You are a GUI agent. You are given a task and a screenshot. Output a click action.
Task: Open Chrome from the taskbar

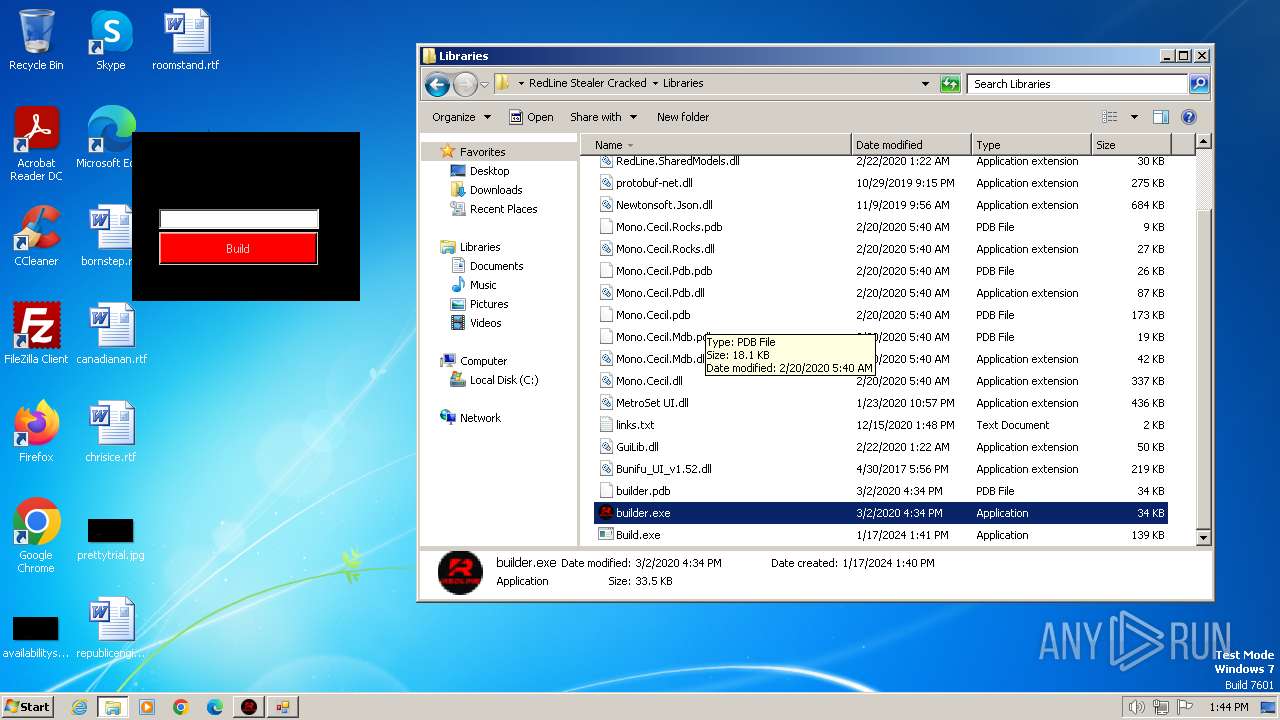[x=181, y=707]
